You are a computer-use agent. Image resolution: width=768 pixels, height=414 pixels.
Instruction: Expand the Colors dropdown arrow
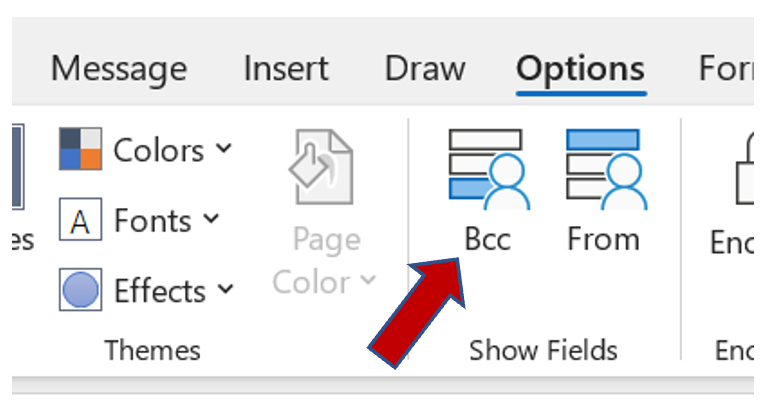click(224, 148)
